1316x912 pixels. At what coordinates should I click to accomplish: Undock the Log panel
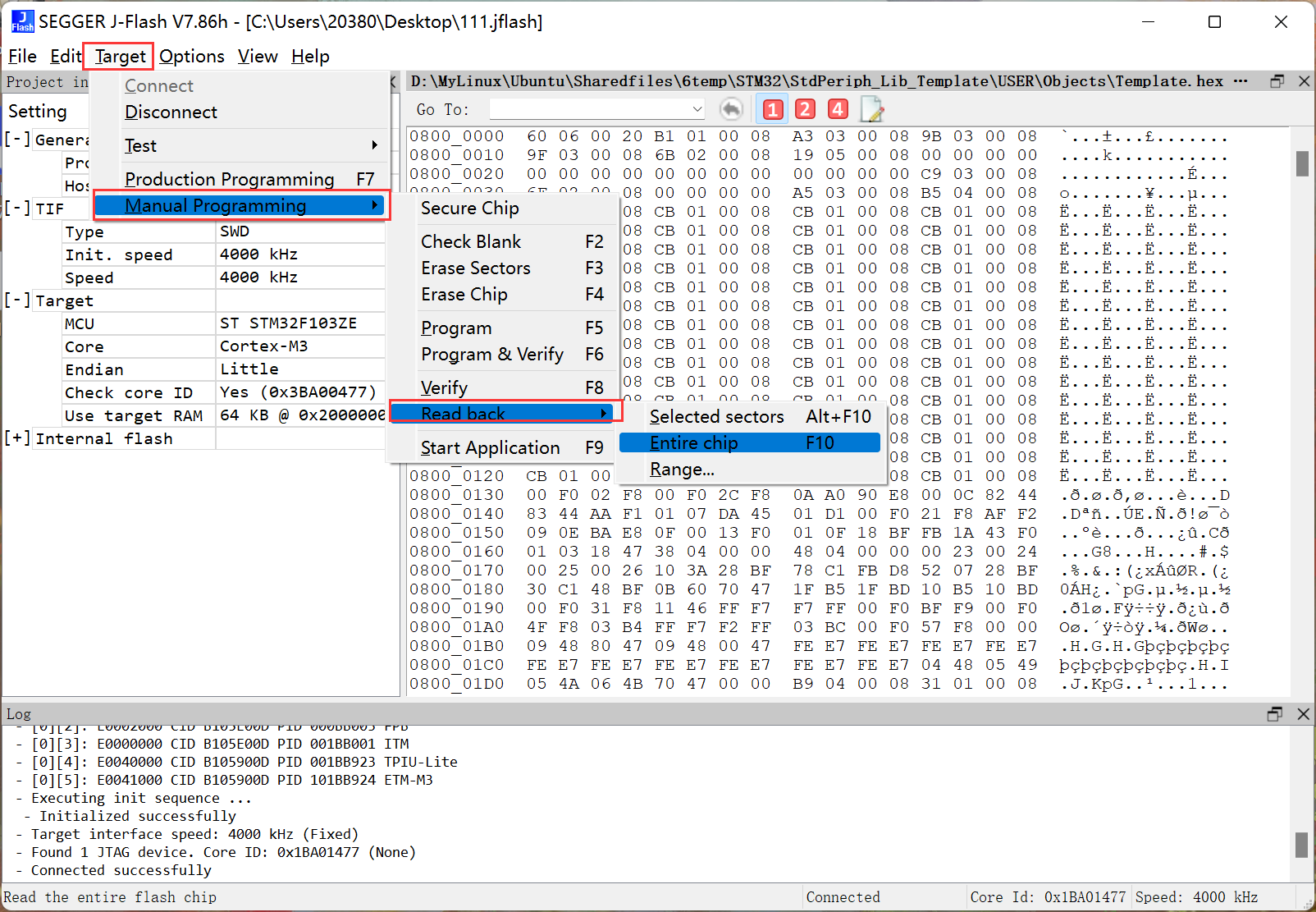[1274, 714]
